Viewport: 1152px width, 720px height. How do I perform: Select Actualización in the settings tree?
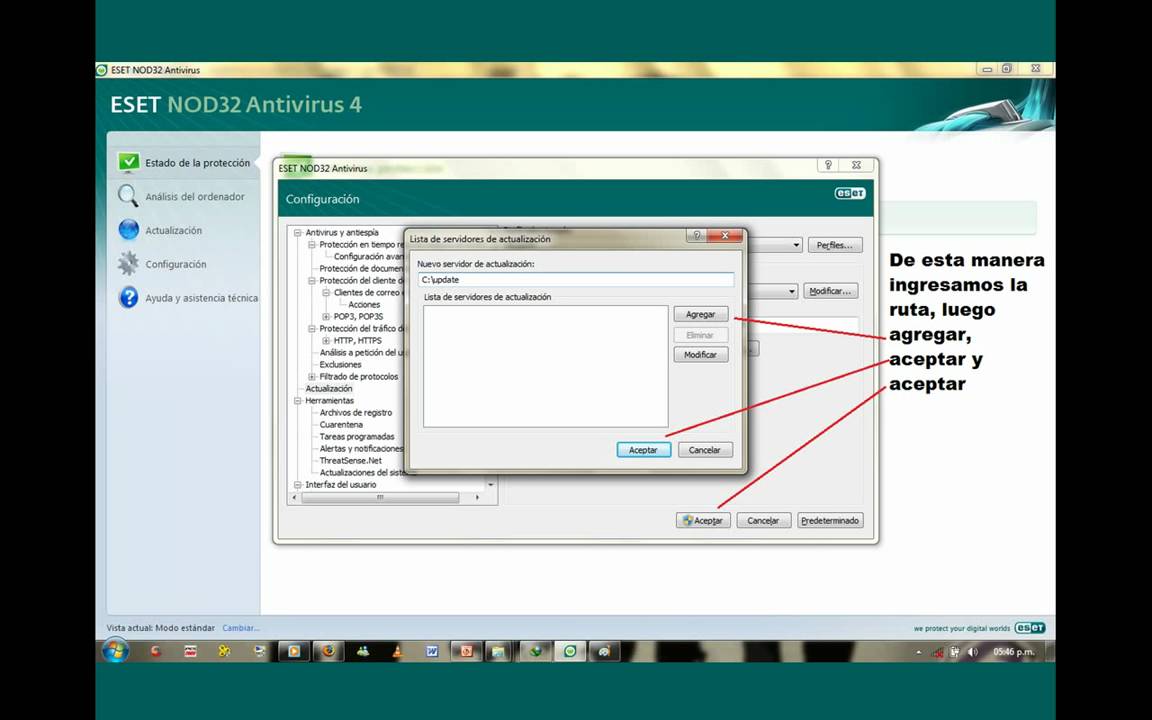point(328,389)
